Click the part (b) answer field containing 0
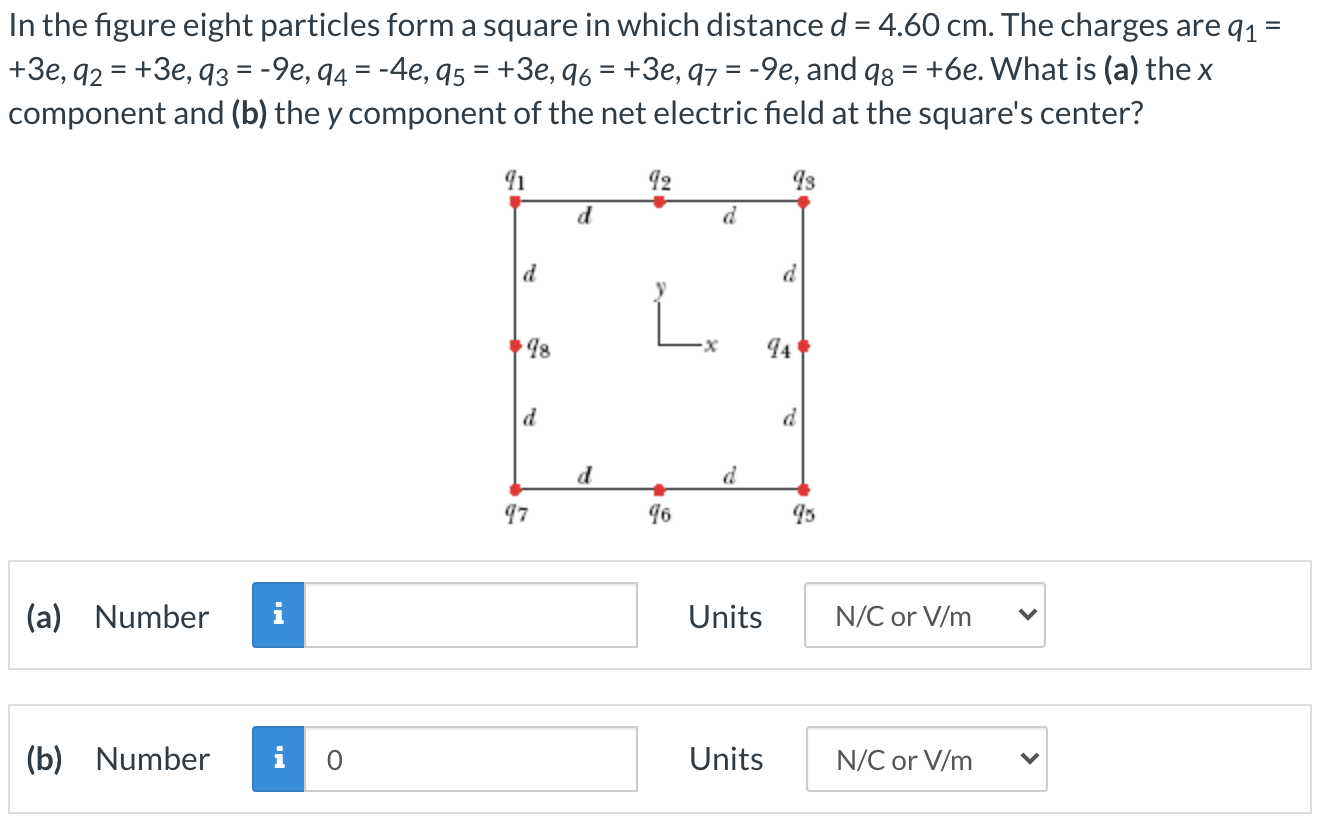The width and height of the screenshot is (1322, 832). pos(470,759)
